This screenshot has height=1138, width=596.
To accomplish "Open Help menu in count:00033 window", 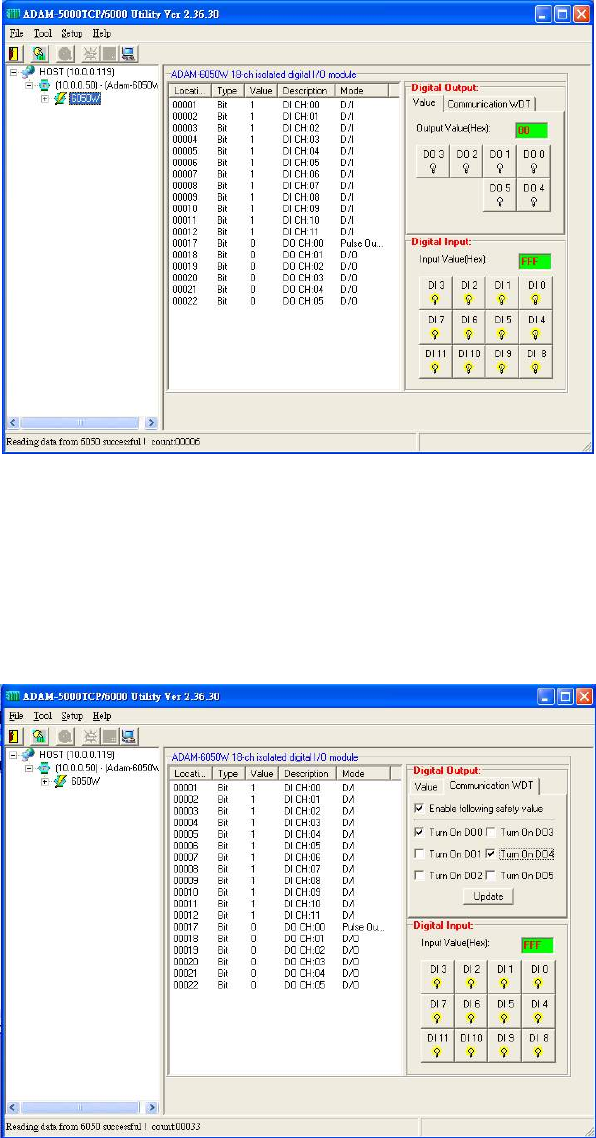I will (x=102, y=716).
